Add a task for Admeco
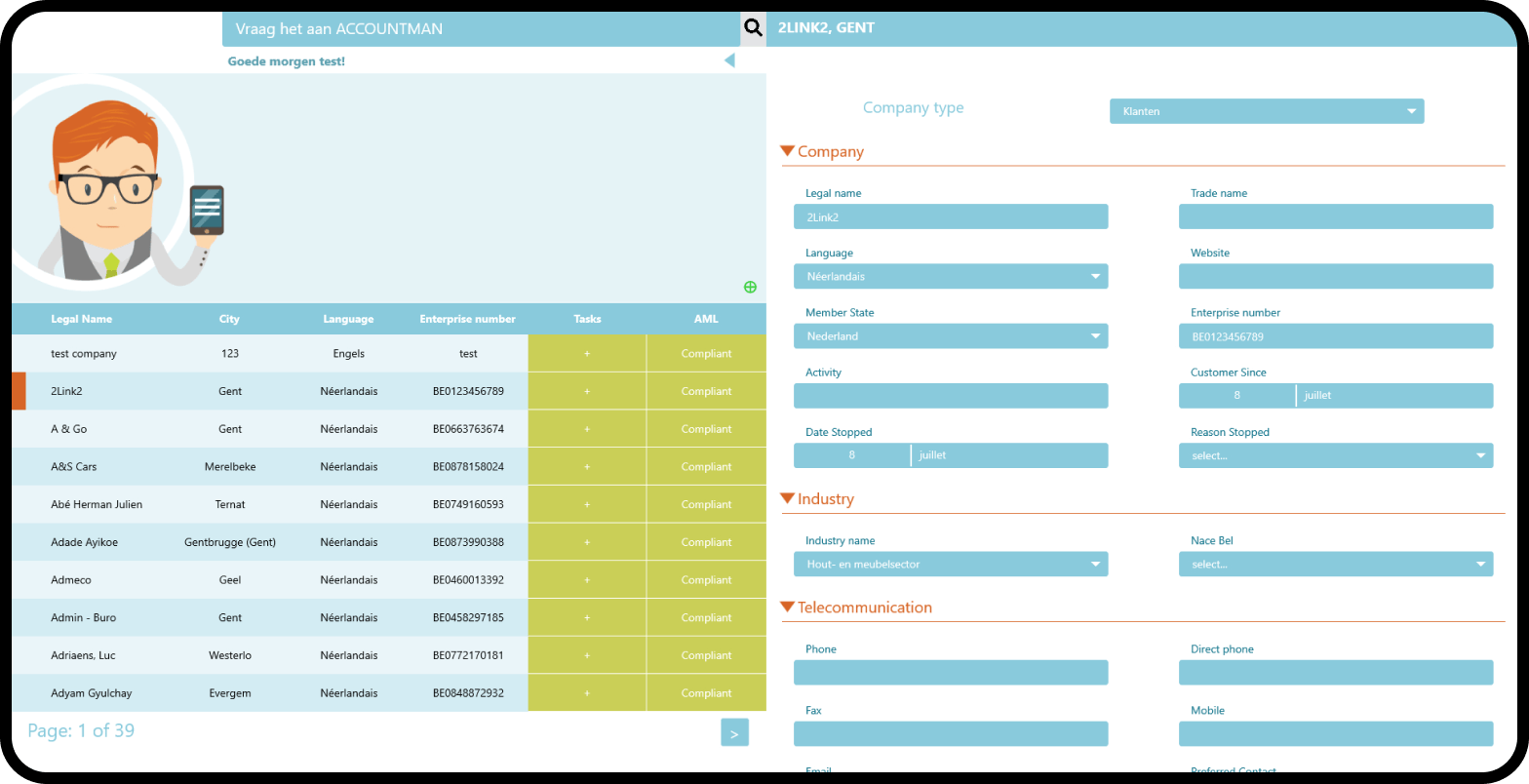This screenshot has width=1529, height=784. point(587,580)
